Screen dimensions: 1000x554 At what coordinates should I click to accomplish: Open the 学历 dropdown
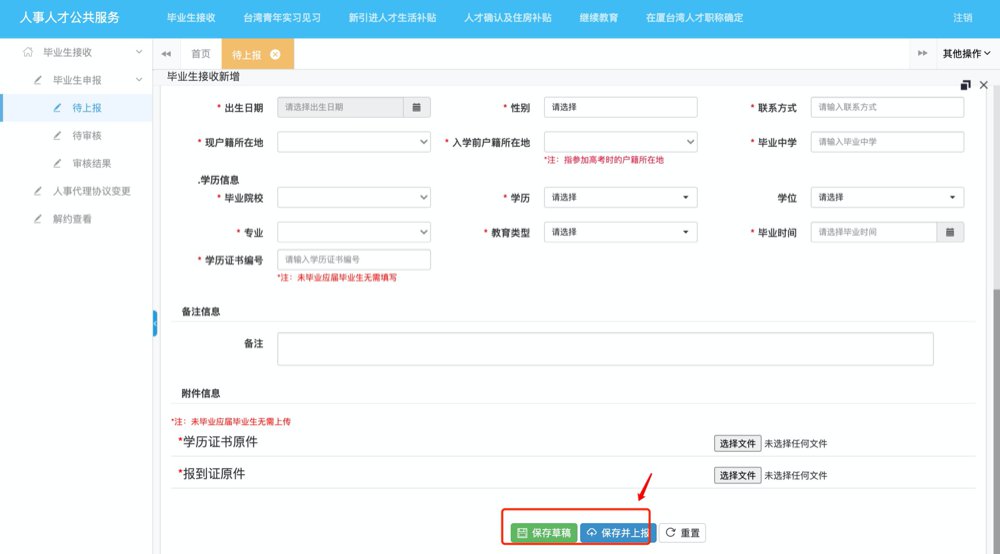[619, 198]
